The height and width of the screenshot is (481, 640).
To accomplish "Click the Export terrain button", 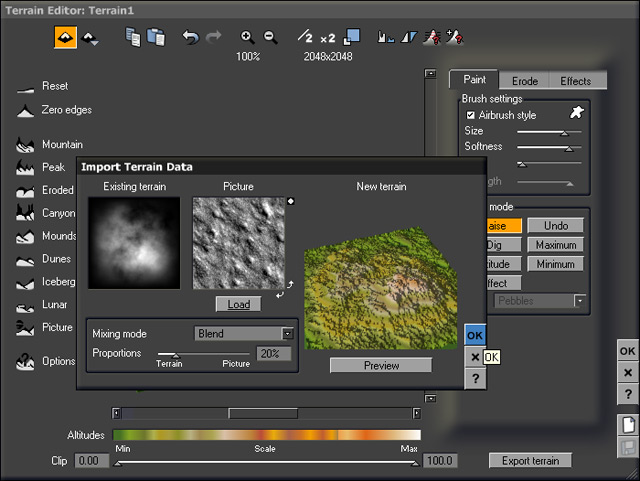I will point(530,461).
